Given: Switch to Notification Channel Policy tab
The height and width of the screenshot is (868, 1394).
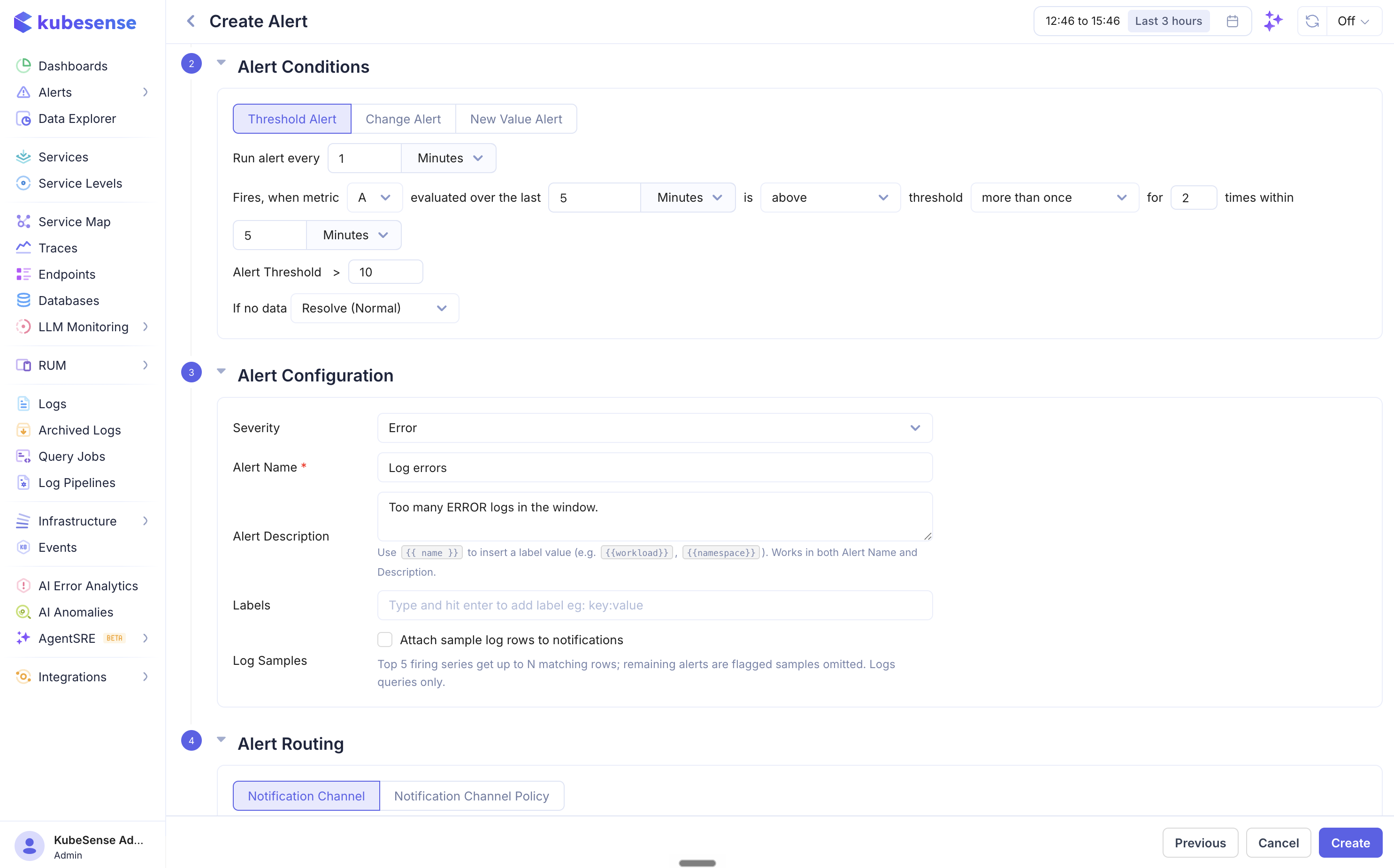Looking at the screenshot, I should pyautogui.click(x=471, y=796).
